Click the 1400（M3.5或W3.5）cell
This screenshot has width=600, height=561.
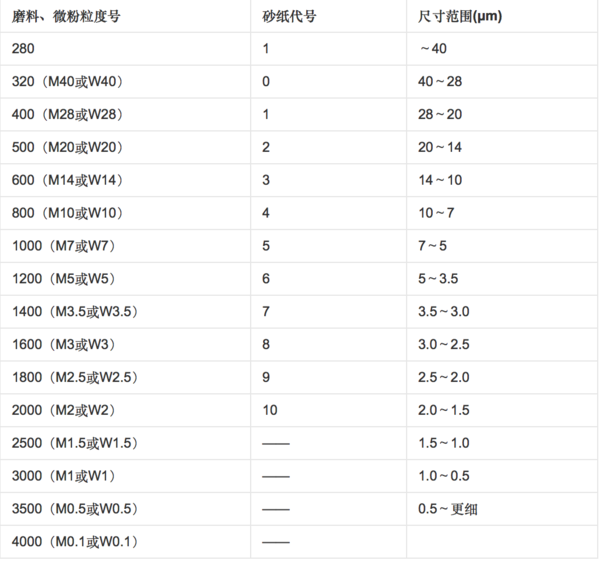tap(75, 311)
